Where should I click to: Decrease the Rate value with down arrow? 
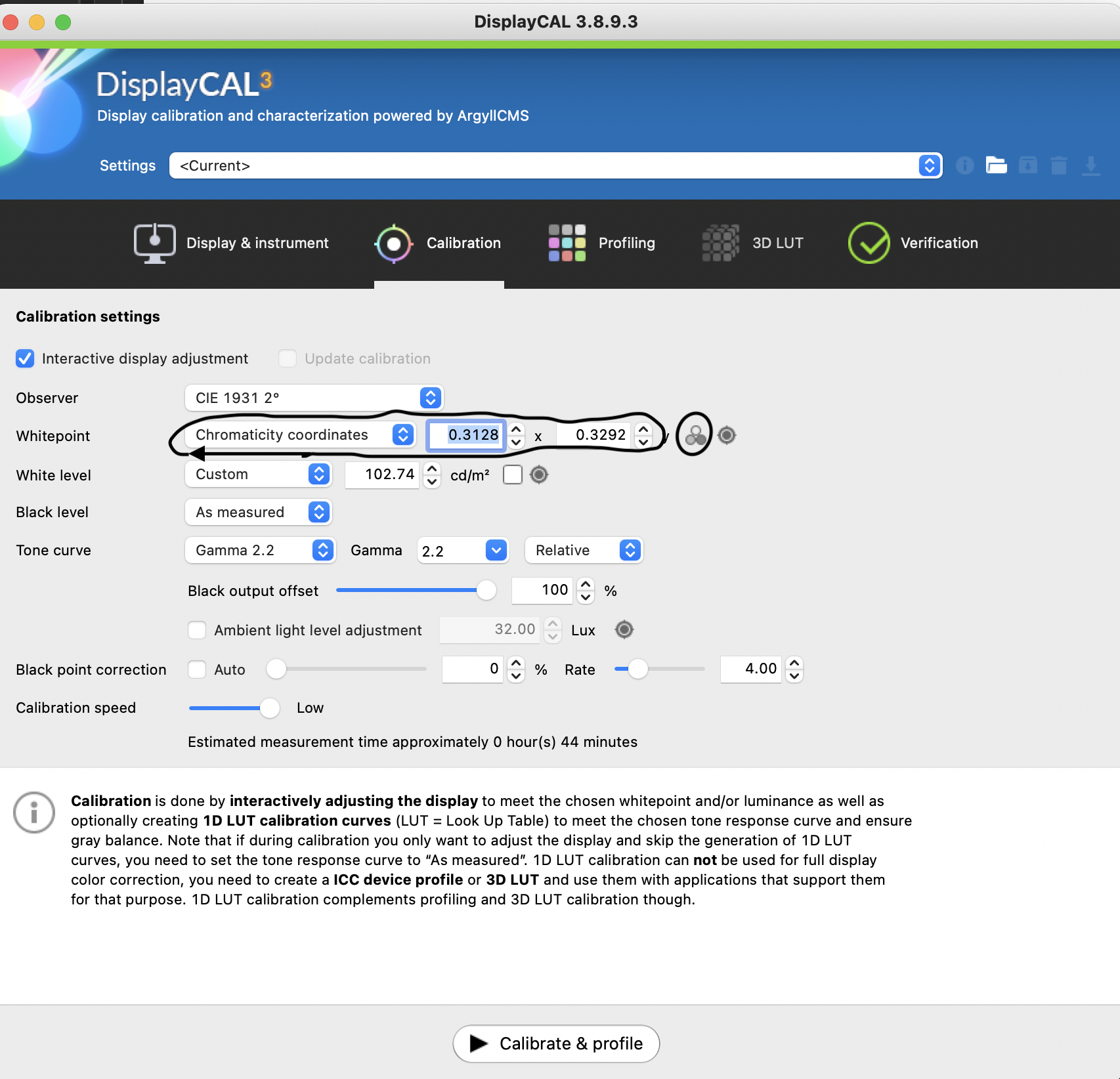[x=795, y=675]
